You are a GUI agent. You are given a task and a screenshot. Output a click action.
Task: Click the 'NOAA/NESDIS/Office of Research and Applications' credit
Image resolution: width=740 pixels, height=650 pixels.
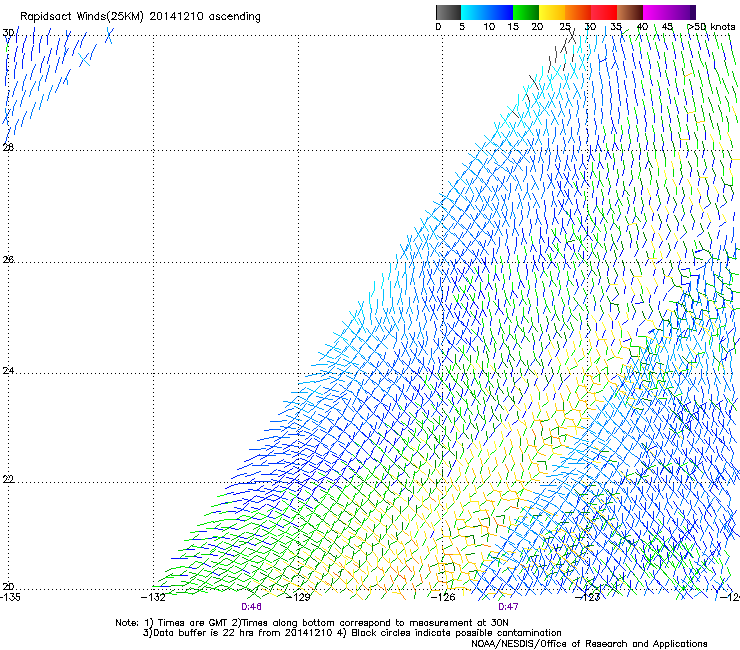[x=589, y=643]
